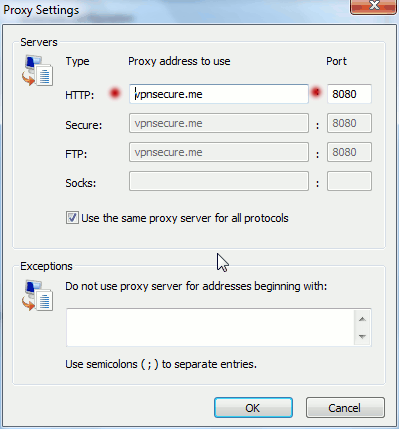Click the Socks port field
Viewport: 399px width, 429px height.
(x=349, y=181)
